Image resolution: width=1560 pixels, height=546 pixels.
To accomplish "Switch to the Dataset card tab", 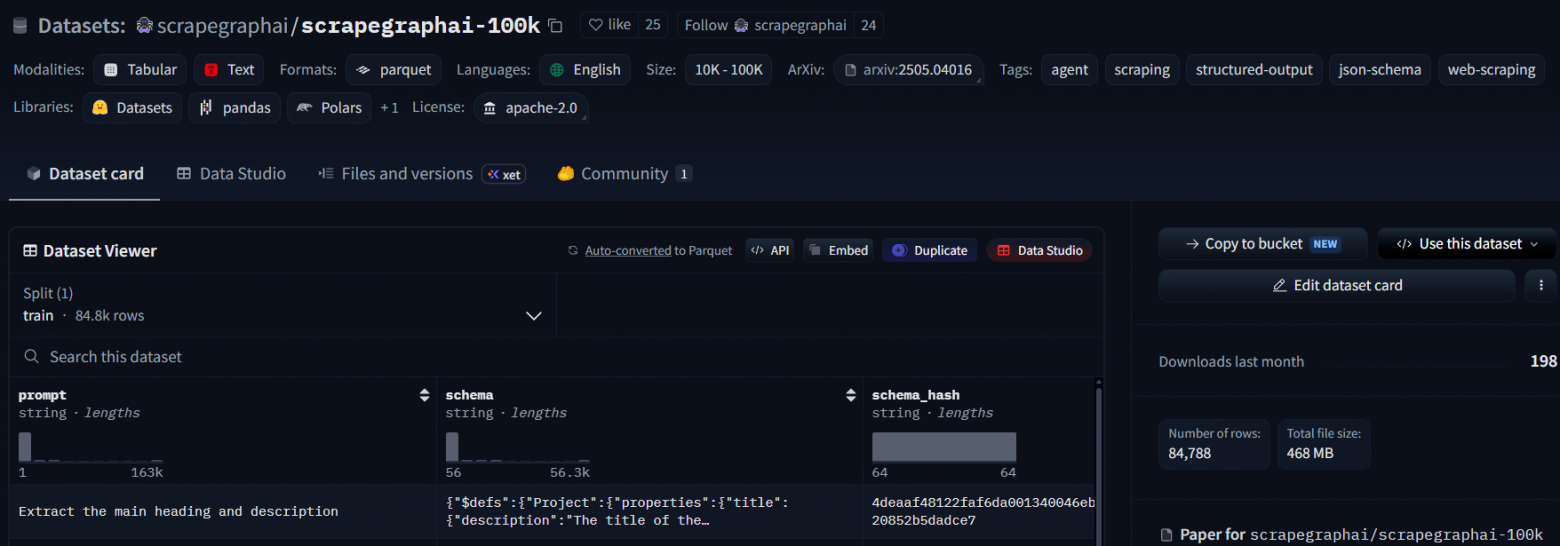I will coord(85,173).
